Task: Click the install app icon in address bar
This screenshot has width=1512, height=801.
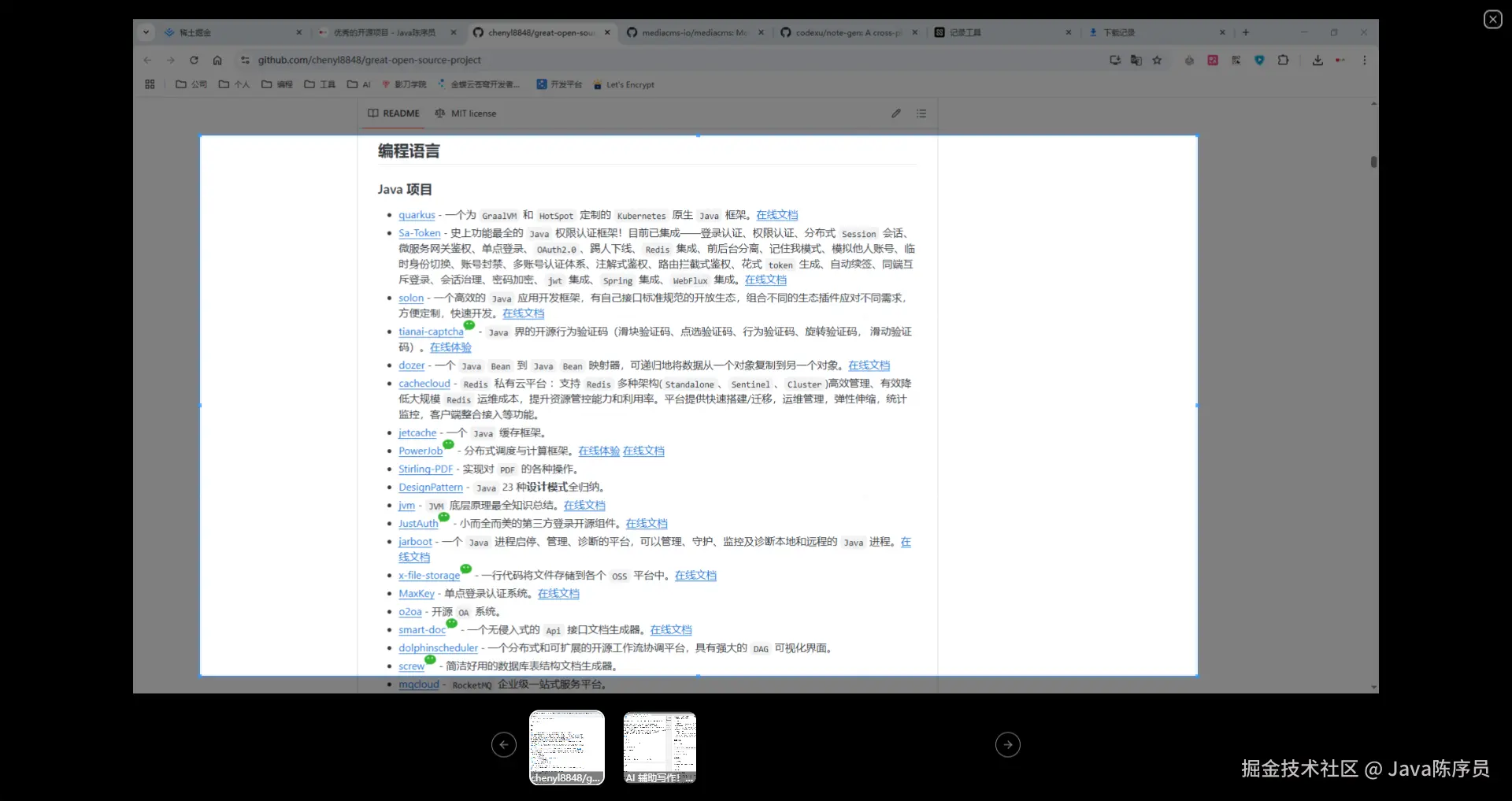Action: point(1114,60)
